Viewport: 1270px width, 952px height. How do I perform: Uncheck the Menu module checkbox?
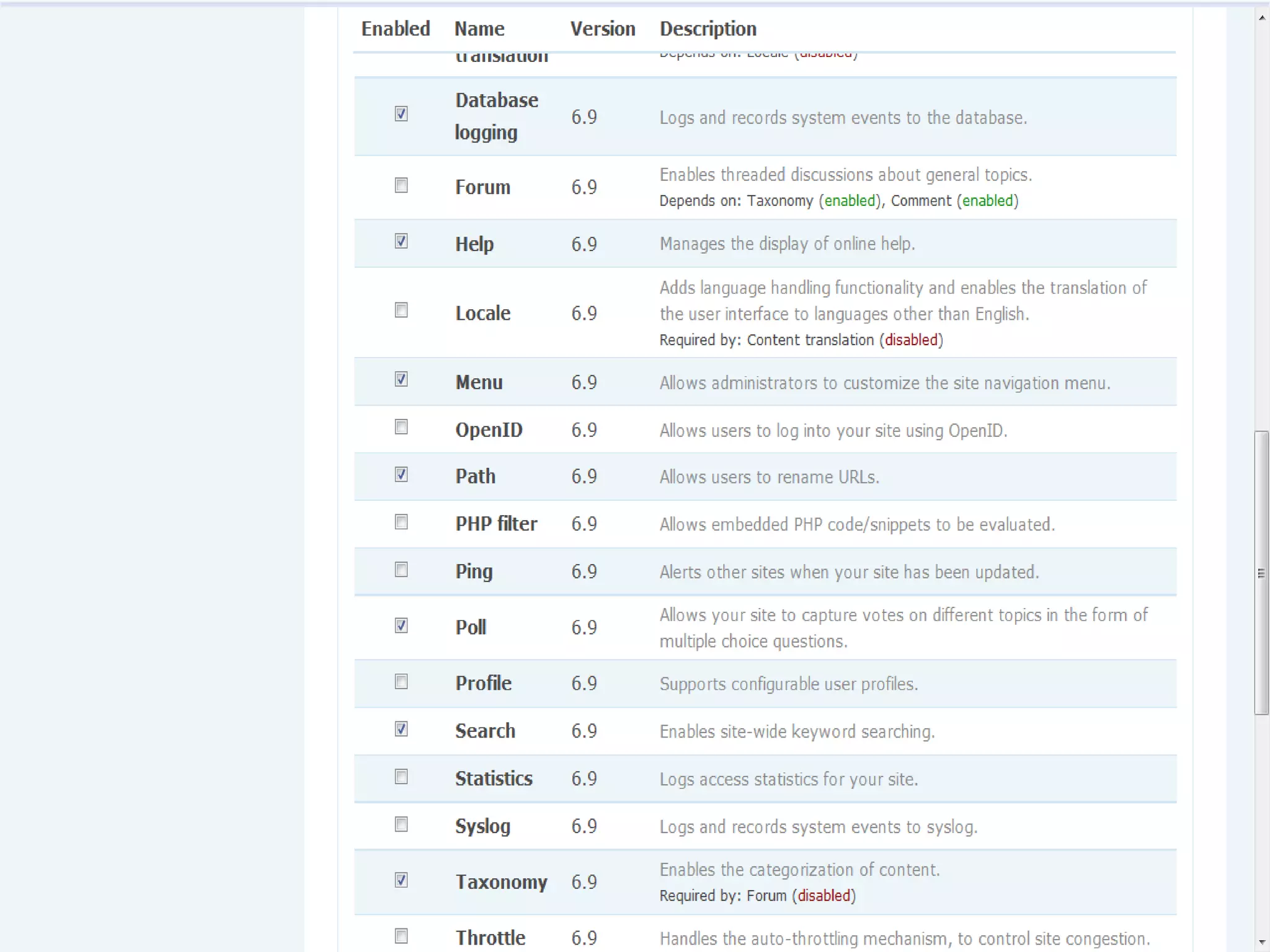pos(401,379)
